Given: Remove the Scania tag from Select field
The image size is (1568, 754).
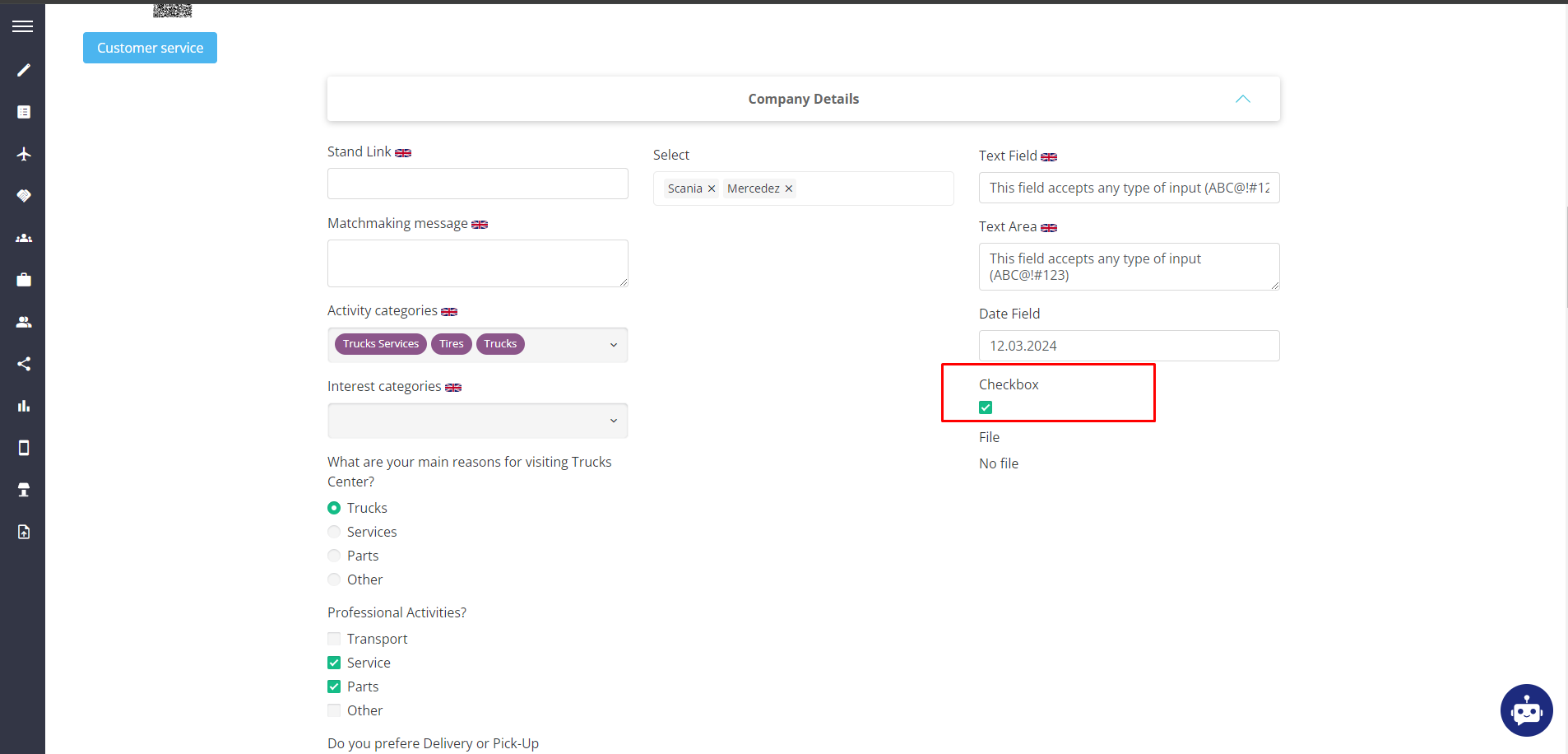Looking at the screenshot, I should (x=711, y=188).
